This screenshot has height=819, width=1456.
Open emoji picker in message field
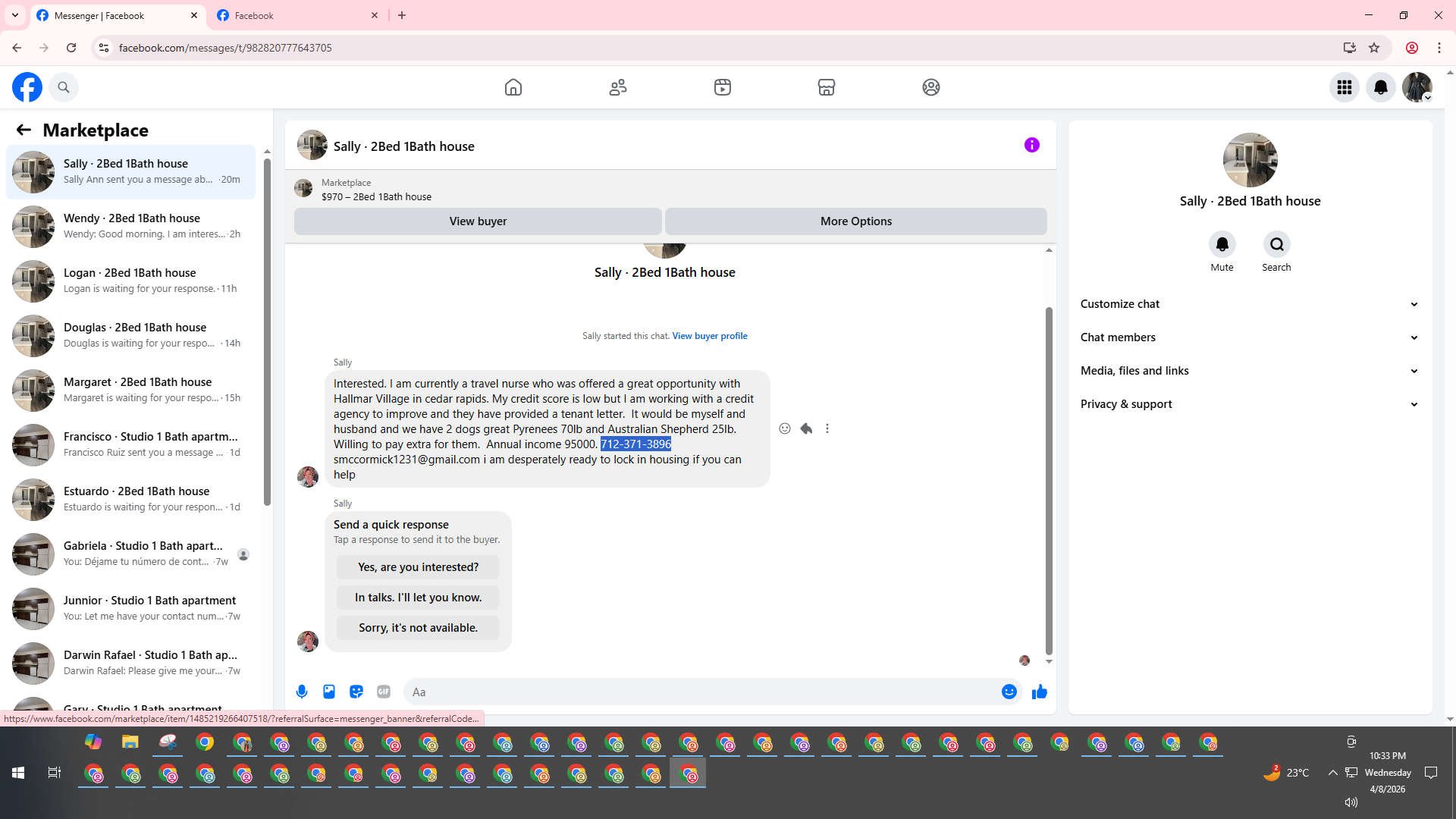click(x=1009, y=692)
